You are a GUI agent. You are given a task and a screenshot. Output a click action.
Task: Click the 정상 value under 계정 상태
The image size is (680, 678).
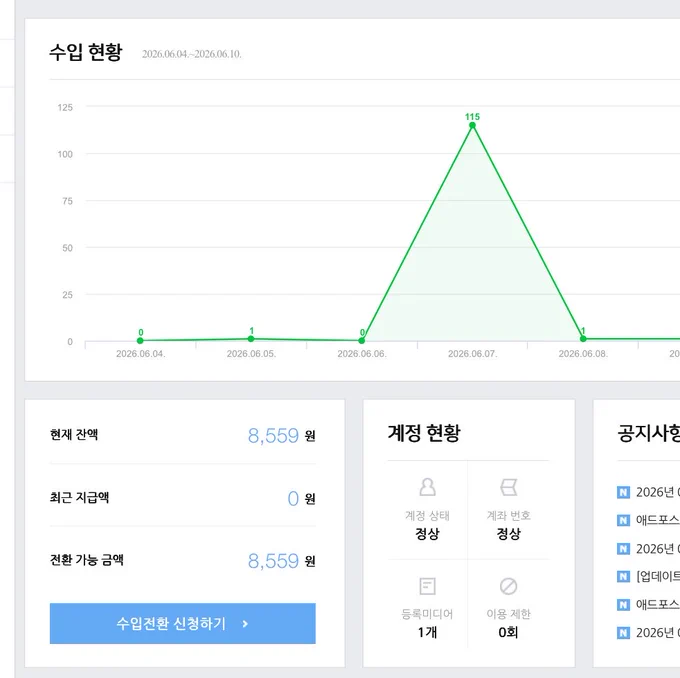(427, 534)
